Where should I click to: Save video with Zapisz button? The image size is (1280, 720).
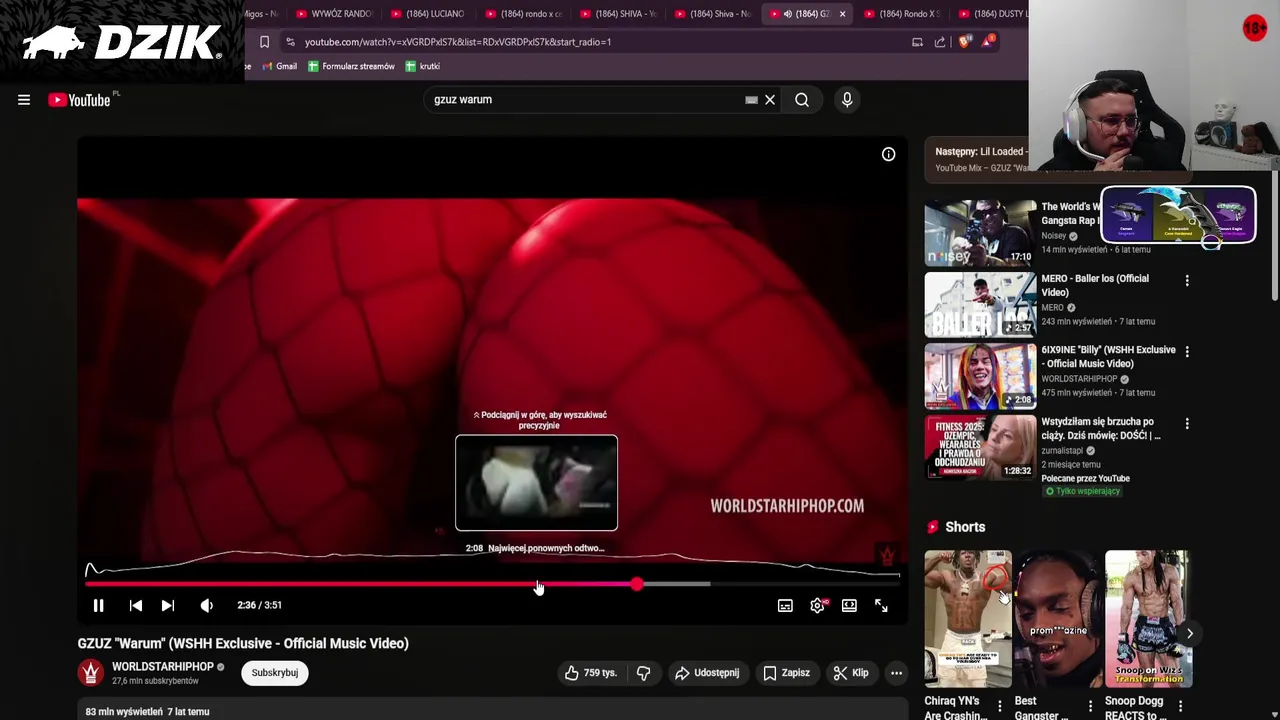pos(786,673)
